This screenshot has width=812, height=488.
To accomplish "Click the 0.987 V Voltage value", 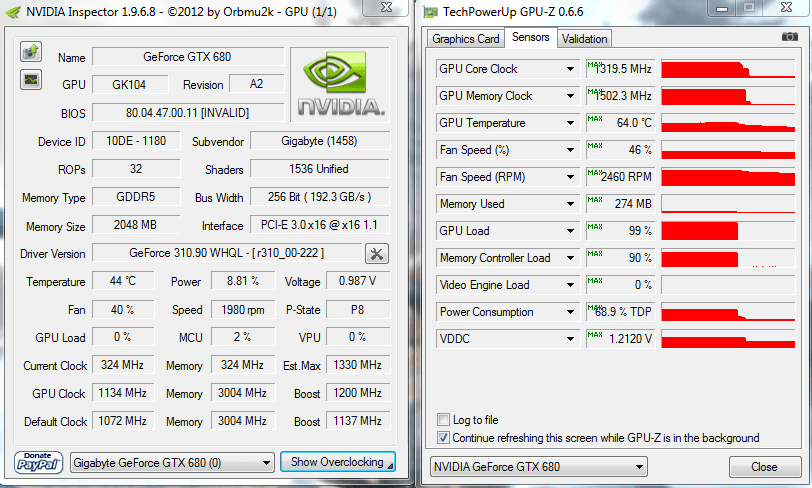I will coord(358,281).
